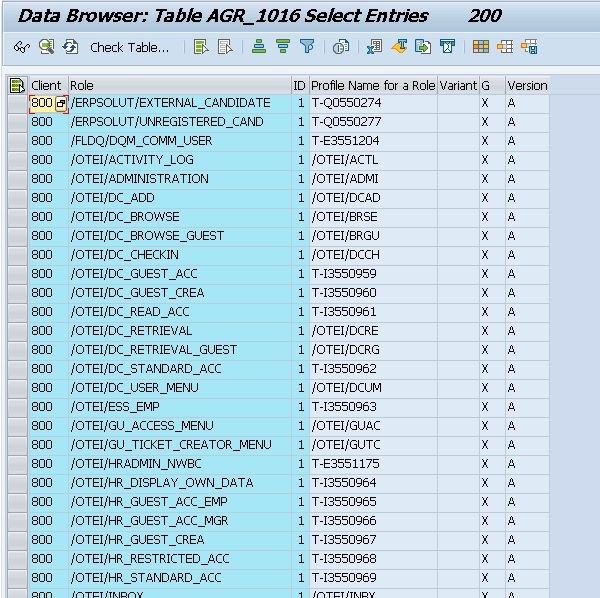Select row marker for /OTEI/ESS_EMP
This screenshot has width=600, height=598.
tap(17, 407)
